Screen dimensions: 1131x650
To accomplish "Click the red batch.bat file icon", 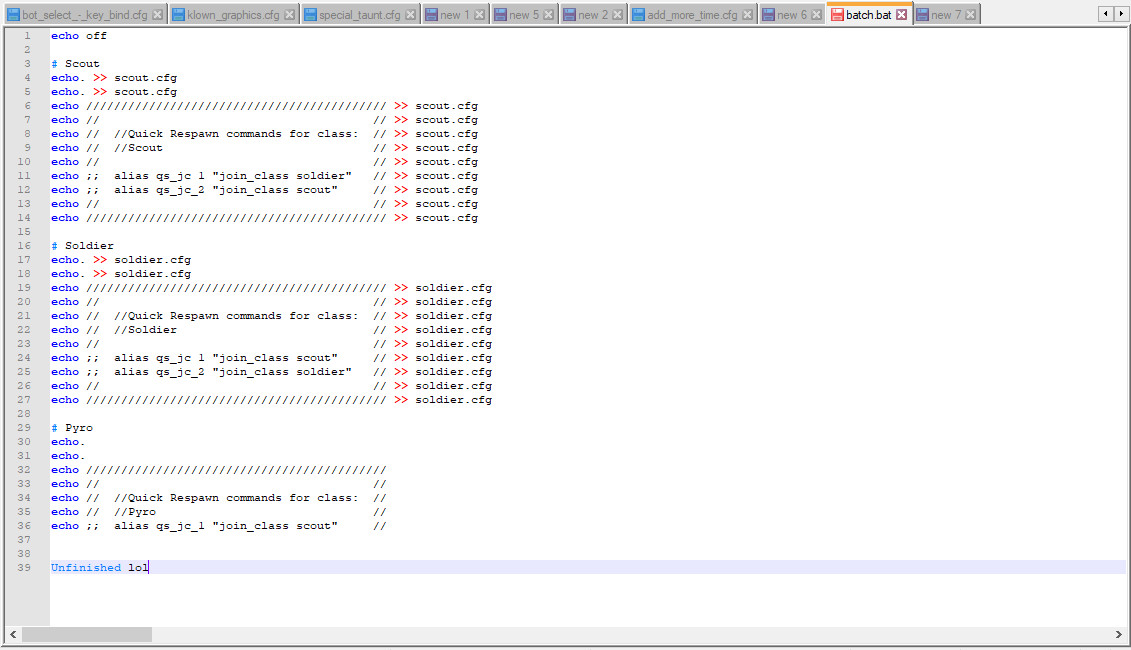I will click(836, 14).
